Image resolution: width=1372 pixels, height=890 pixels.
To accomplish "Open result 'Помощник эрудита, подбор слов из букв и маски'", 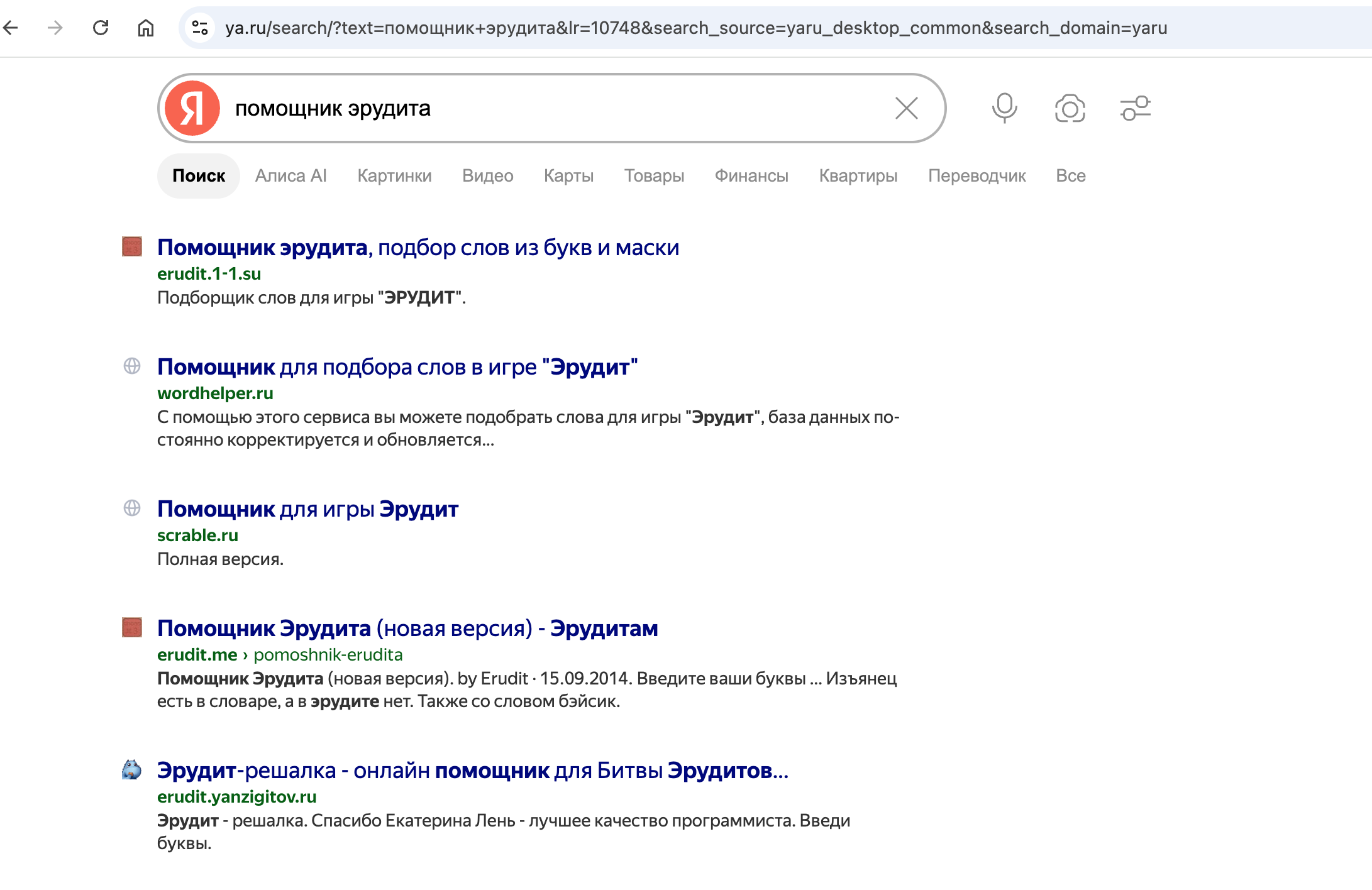I will (418, 248).
